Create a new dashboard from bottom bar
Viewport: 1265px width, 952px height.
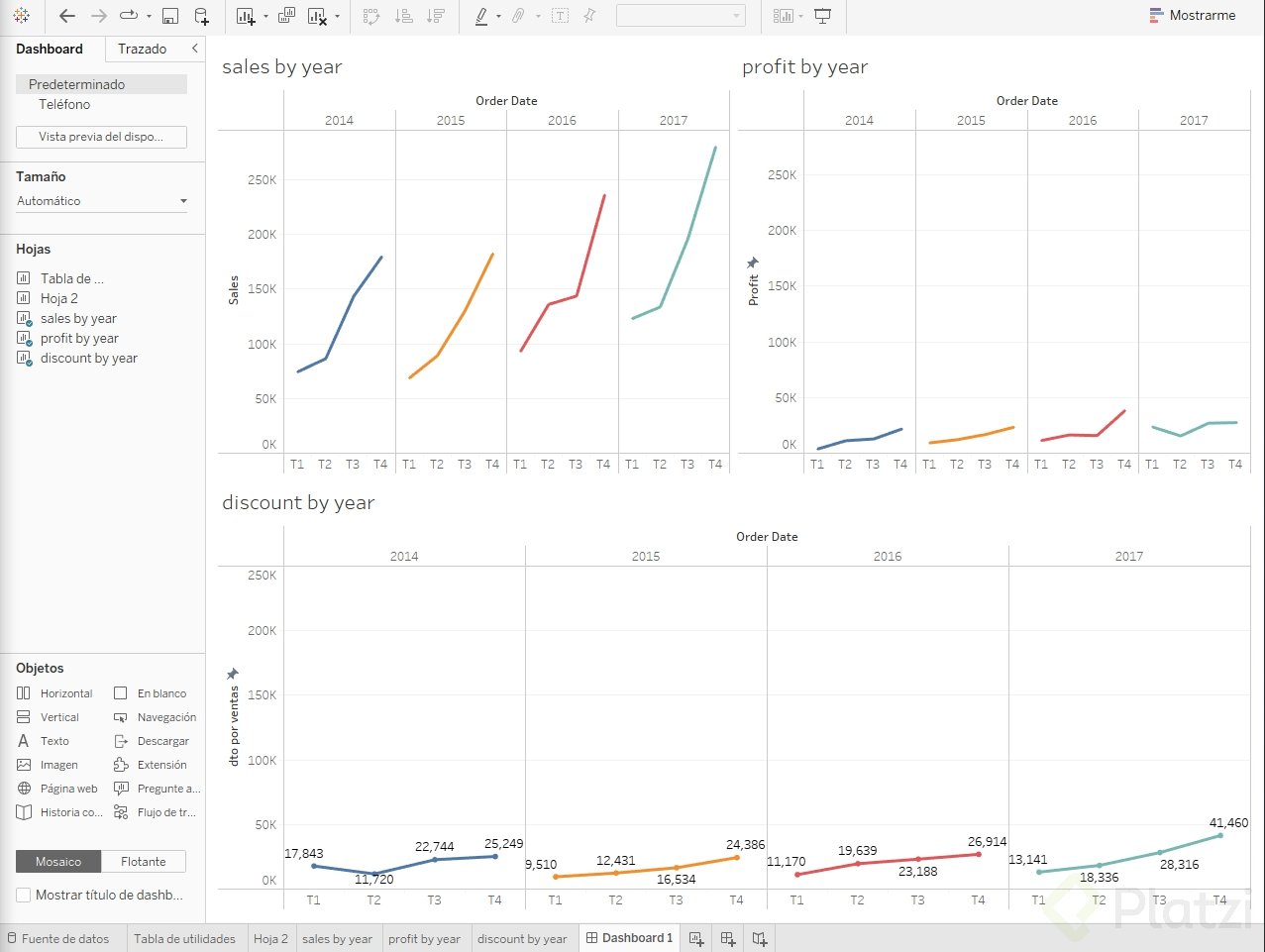(728, 938)
